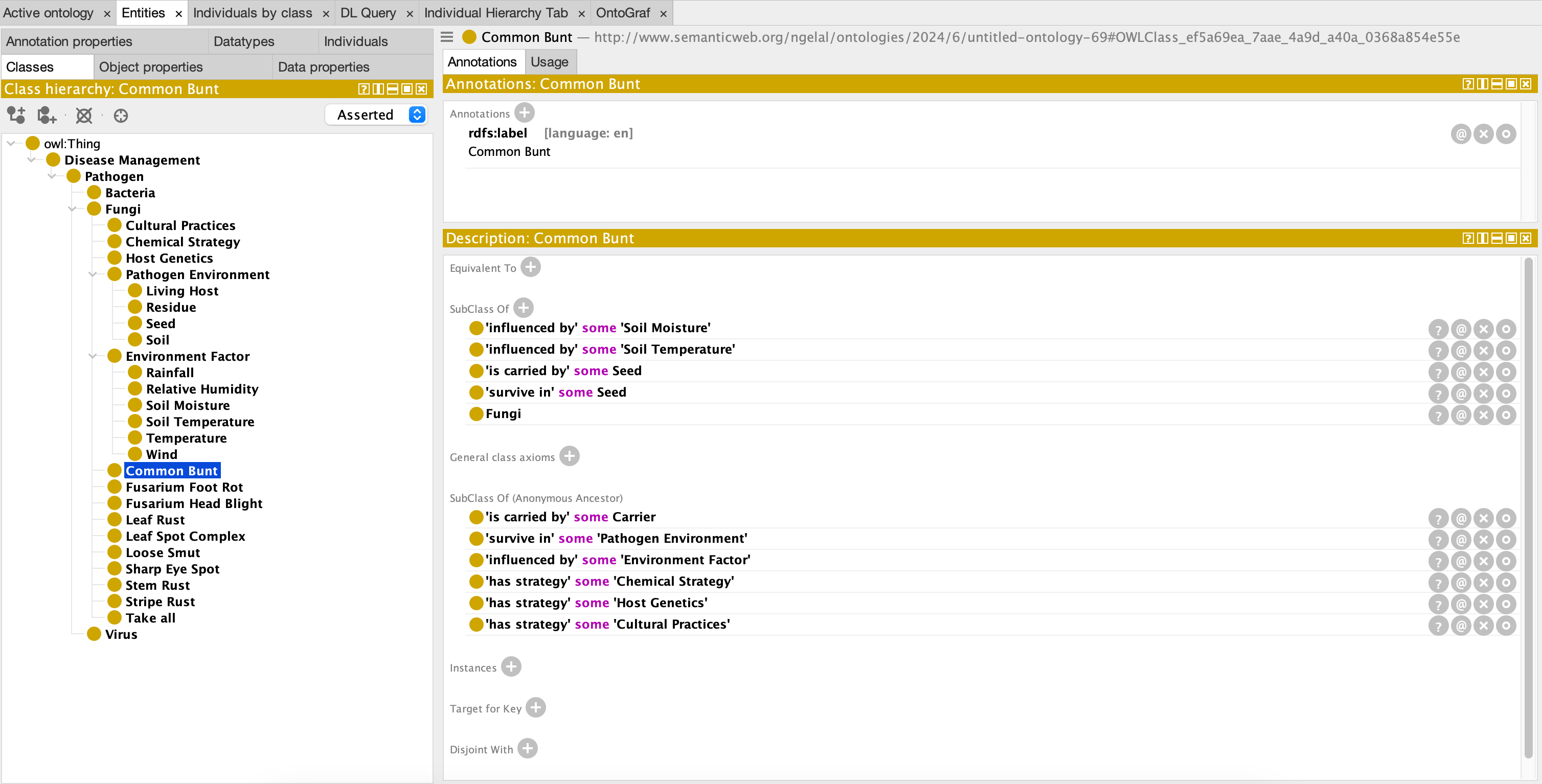
Task: Open the DL Query tab
Action: [368, 13]
